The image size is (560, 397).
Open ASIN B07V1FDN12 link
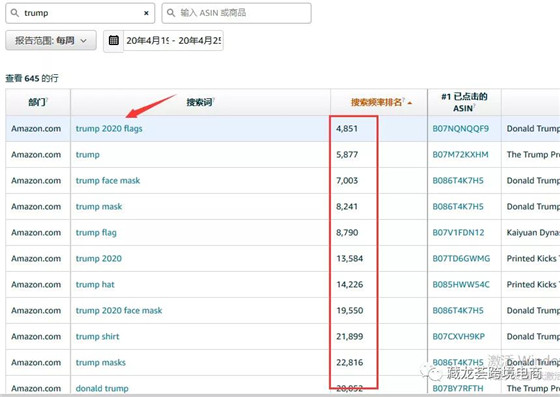[458, 233]
